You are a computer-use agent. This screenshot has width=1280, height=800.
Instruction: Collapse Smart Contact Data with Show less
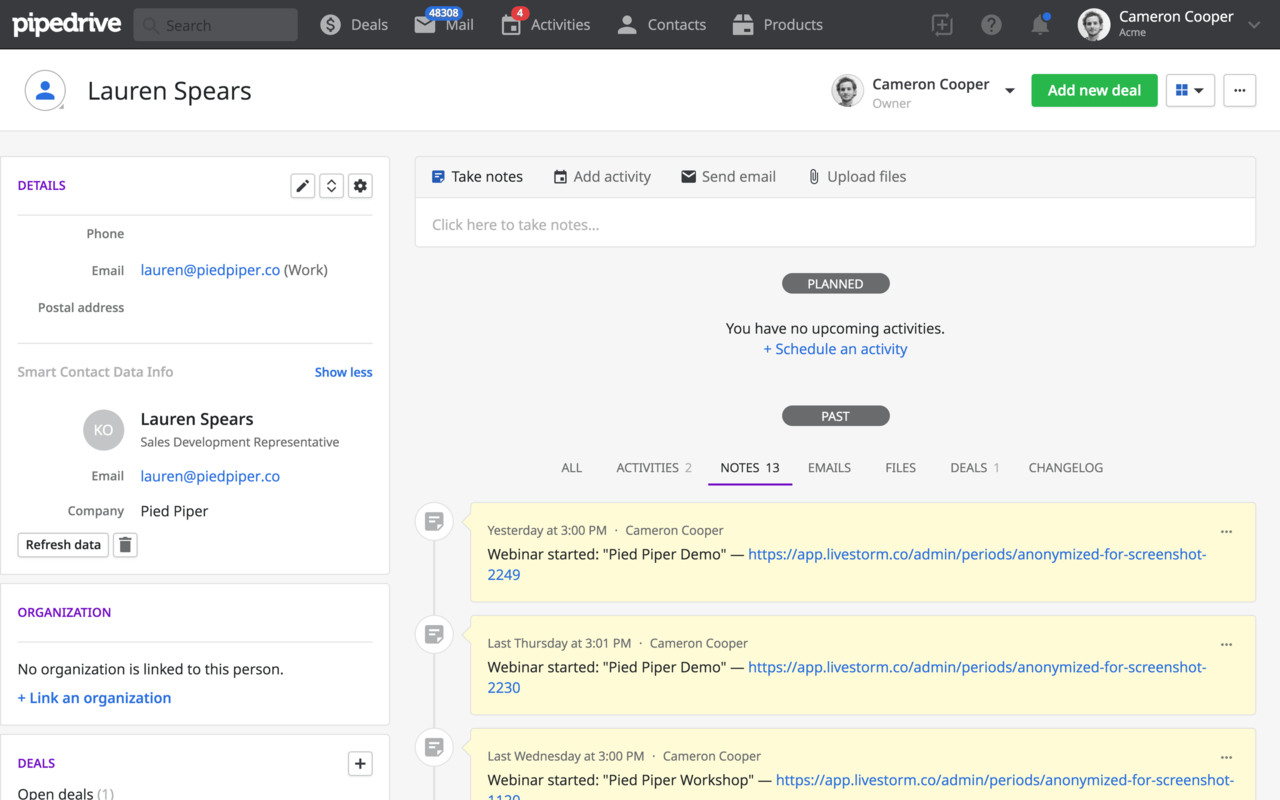pos(343,372)
